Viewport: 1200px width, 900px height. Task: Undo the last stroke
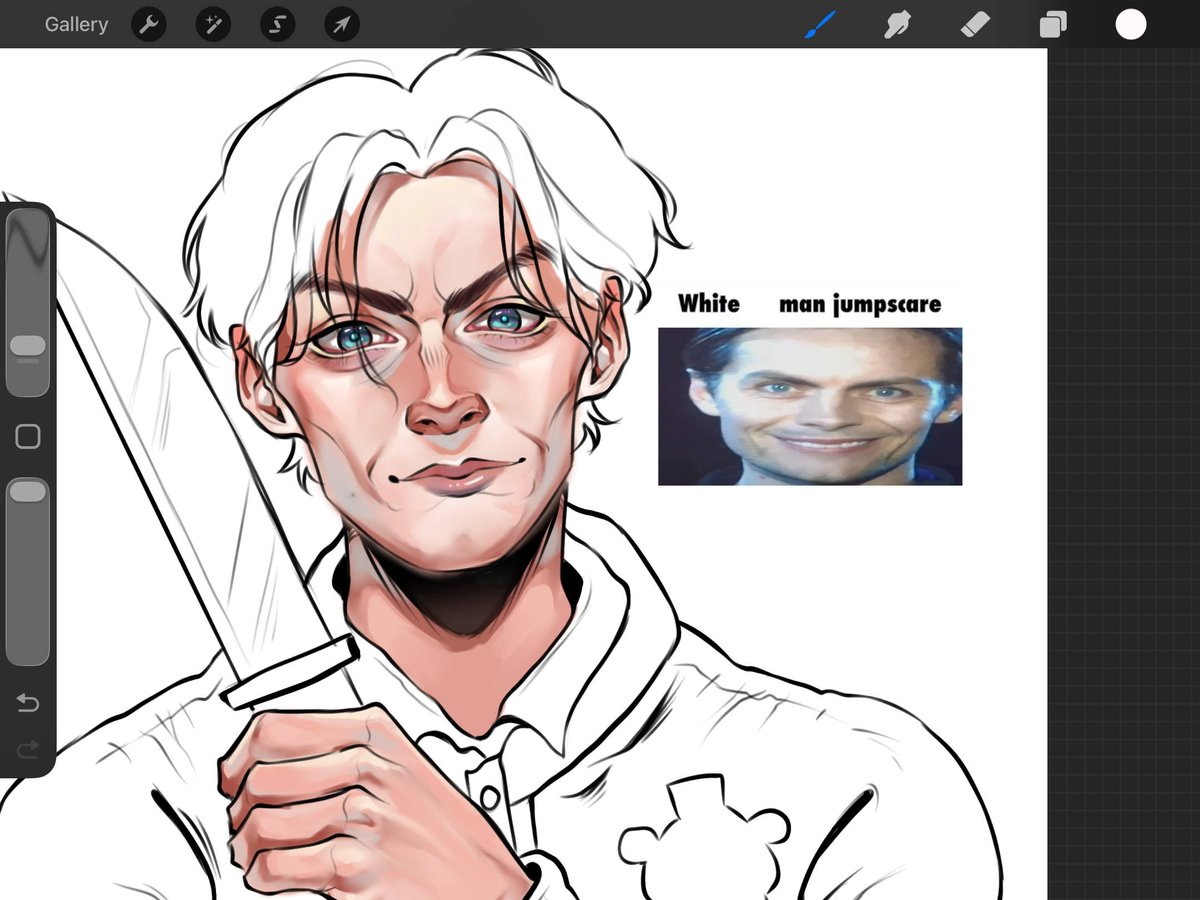pos(28,704)
